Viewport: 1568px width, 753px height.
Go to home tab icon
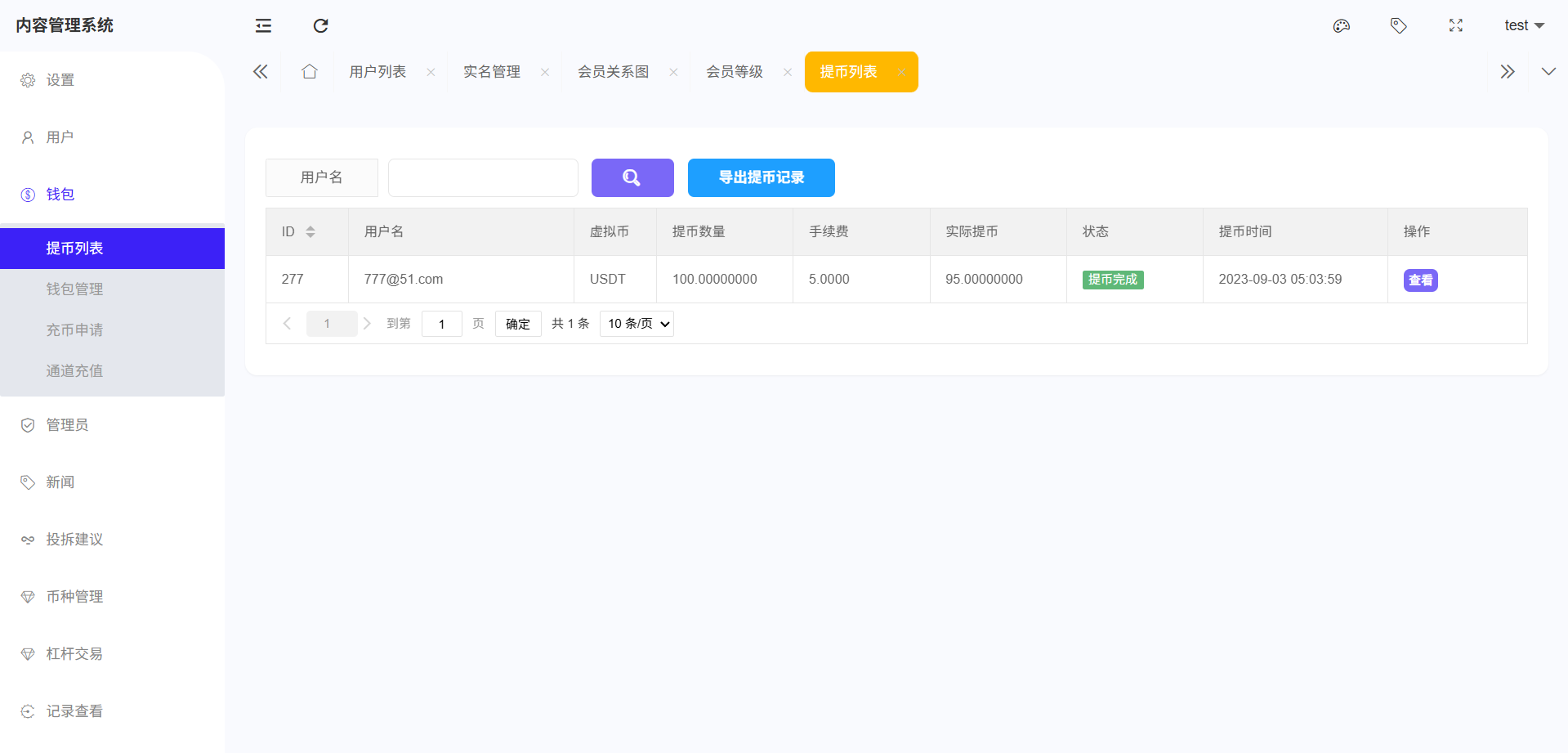pos(309,72)
